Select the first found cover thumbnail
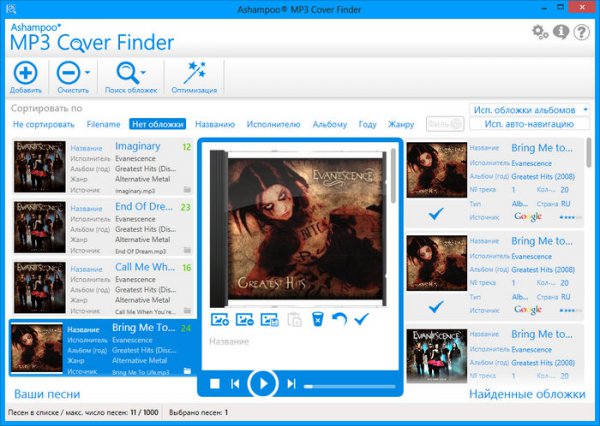The height and width of the screenshot is (426, 600). click(437, 170)
